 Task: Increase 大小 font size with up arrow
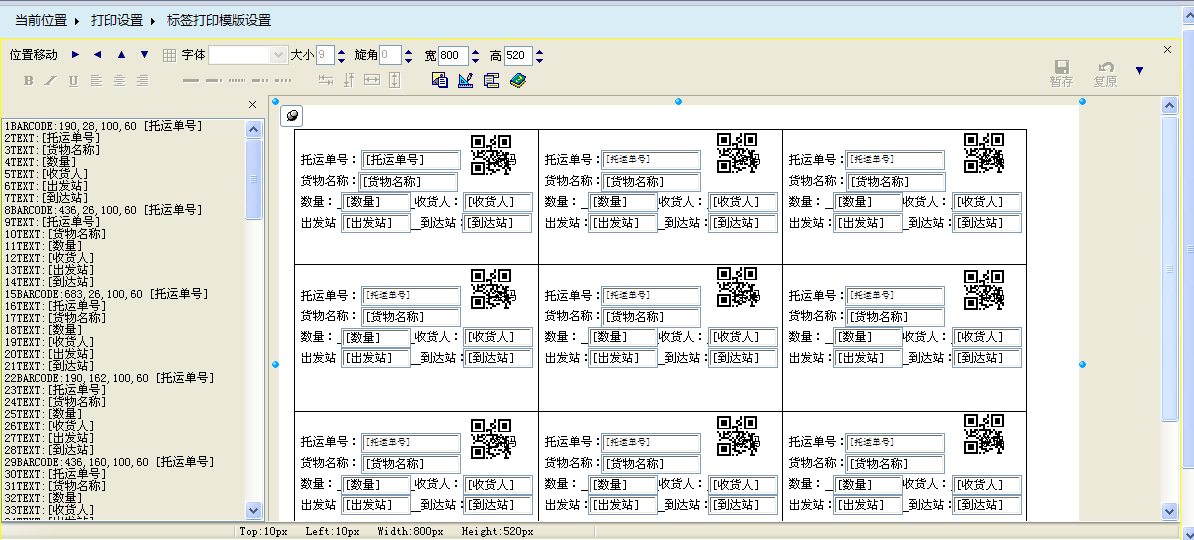point(341,51)
